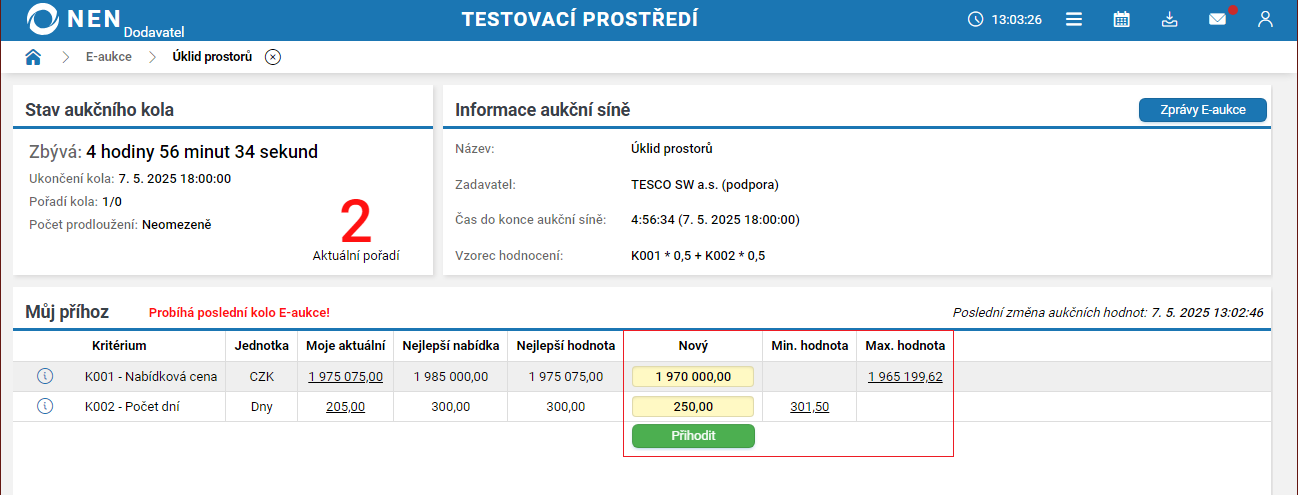Open the user profile icon
The width and height of the screenshot is (1298, 495).
point(1265,19)
